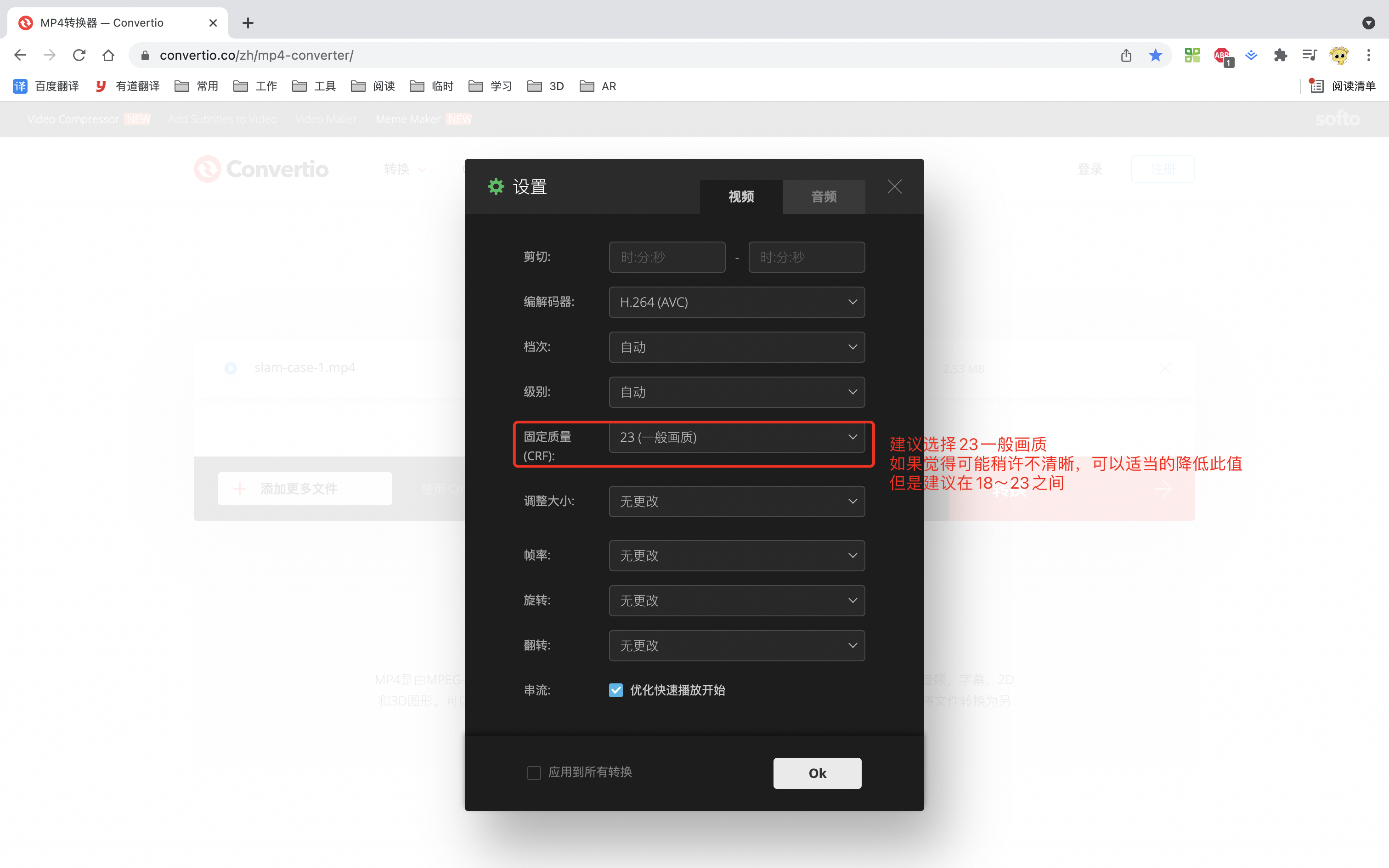Open the reading list (阅读清单)
The height and width of the screenshot is (868, 1389).
pos(1342,86)
